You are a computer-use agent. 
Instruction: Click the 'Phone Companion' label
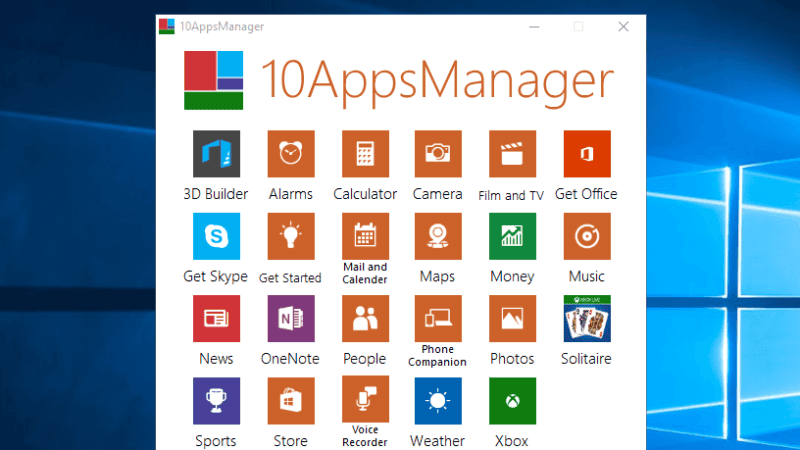pyautogui.click(x=437, y=356)
